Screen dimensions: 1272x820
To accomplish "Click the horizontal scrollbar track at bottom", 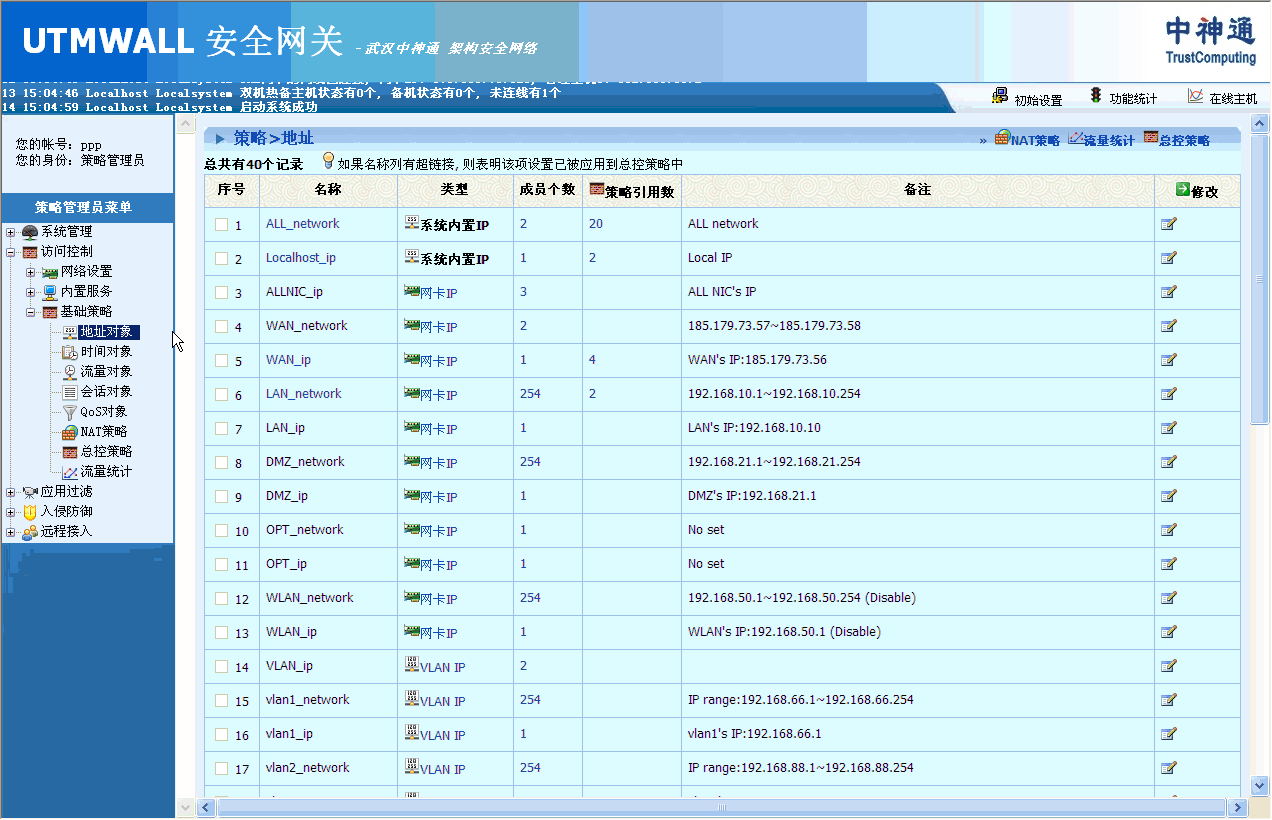I will coord(700,807).
